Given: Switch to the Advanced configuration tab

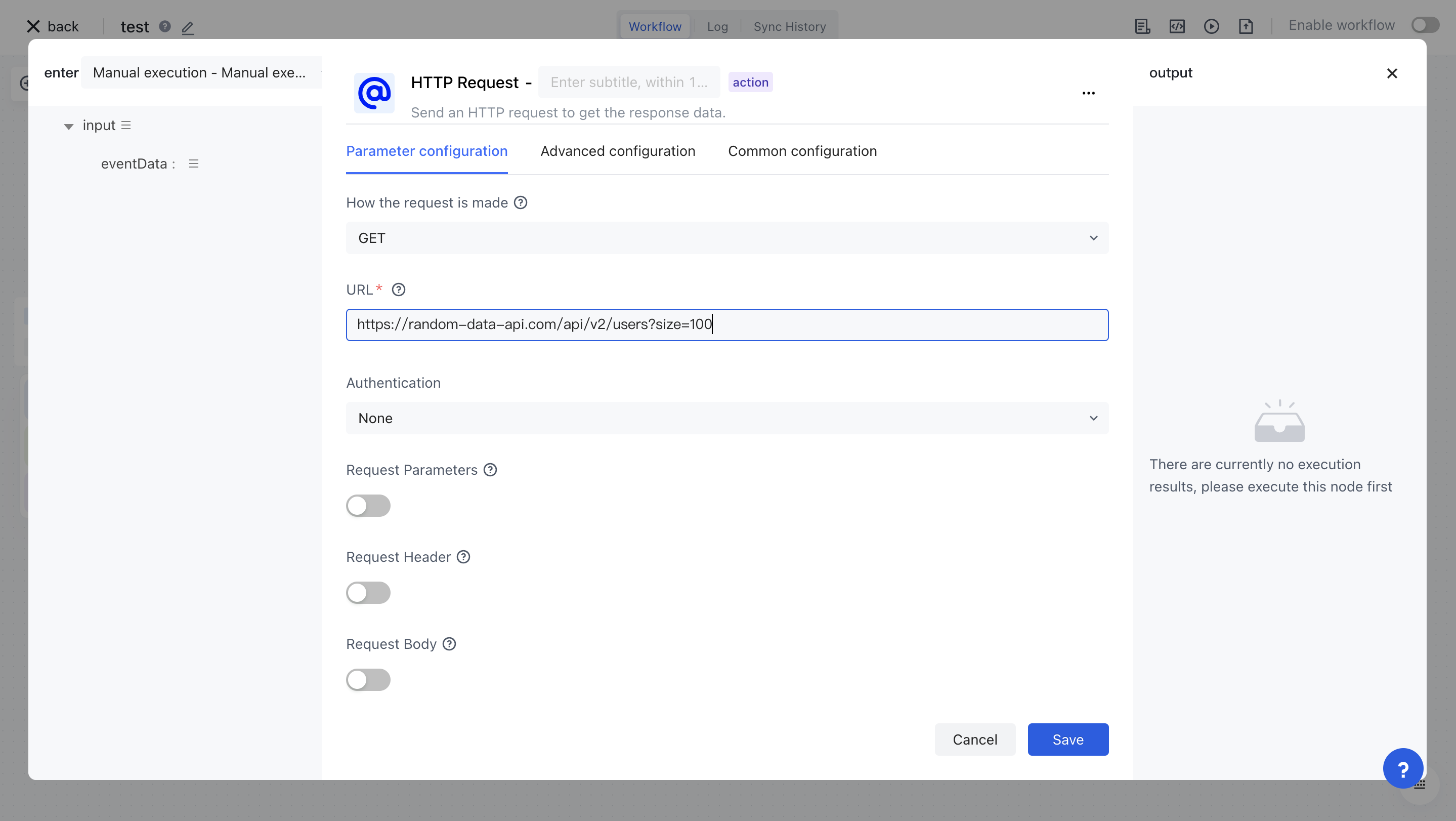Looking at the screenshot, I should tap(617, 151).
